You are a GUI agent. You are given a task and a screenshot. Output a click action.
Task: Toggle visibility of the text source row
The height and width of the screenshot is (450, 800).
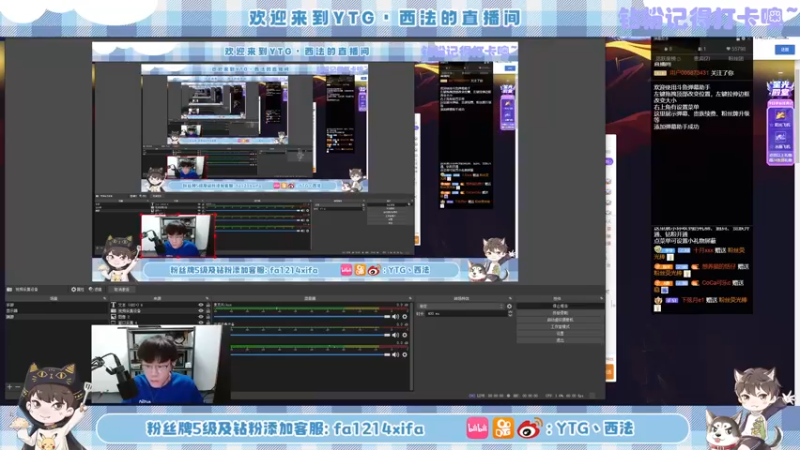pyautogui.click(x=201, y=305)
